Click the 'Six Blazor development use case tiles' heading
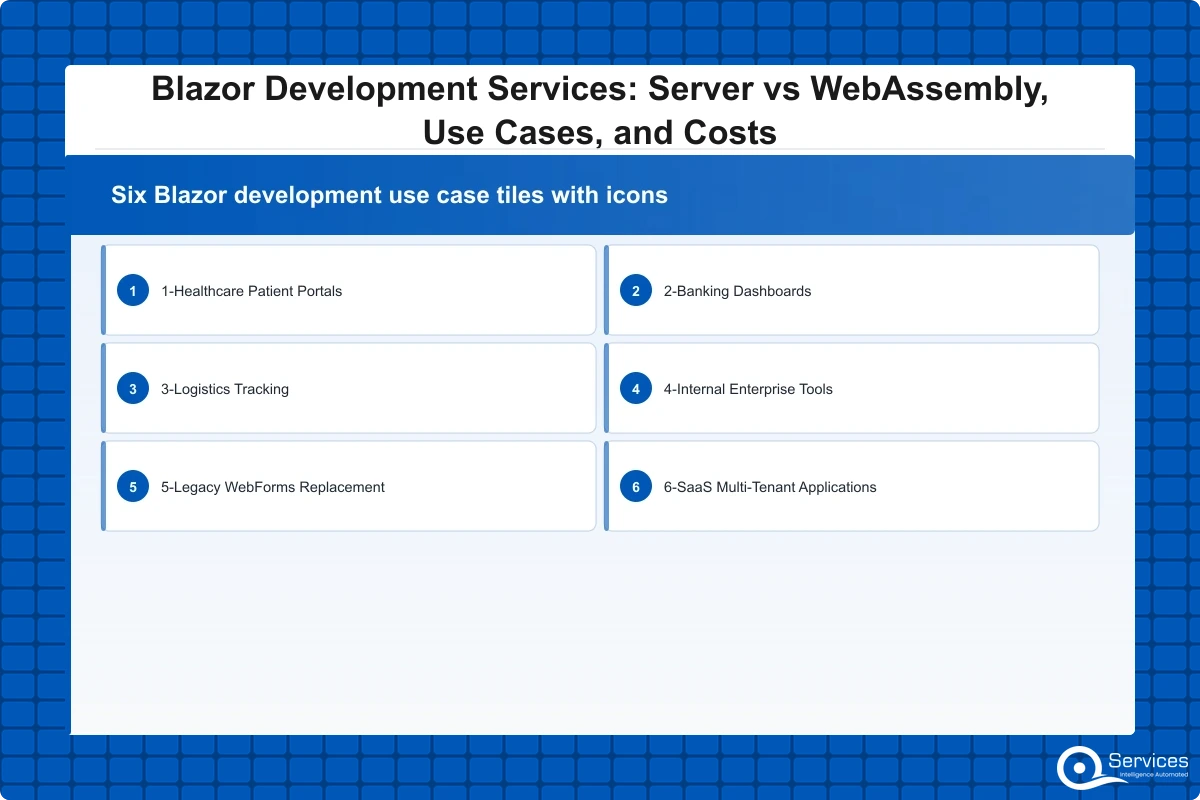This screenshot has width=1200, height=800. coord(389,195)
